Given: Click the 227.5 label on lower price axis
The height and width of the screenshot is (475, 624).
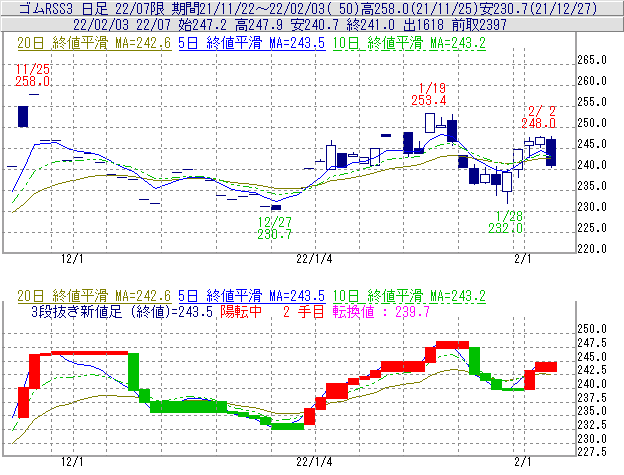Looking at the screenshot, I should [592, 452].
